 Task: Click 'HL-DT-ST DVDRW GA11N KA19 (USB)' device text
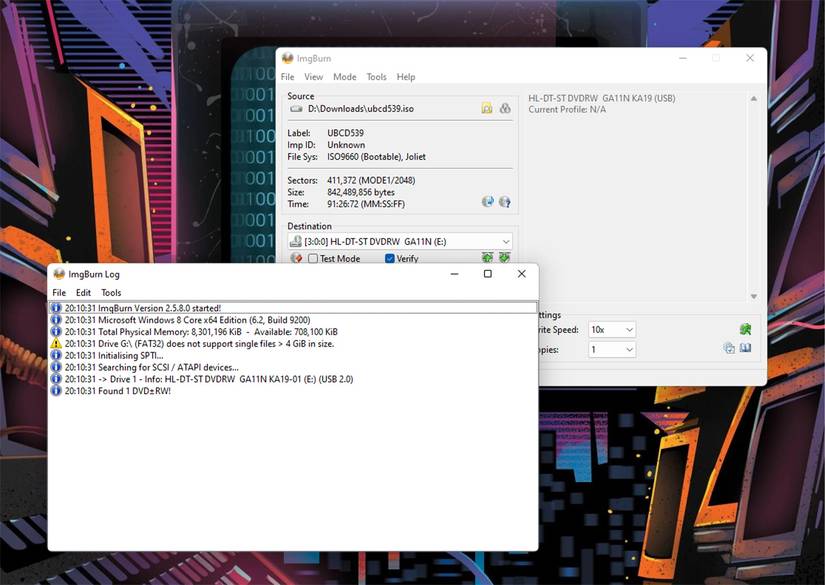click(602, 98)
